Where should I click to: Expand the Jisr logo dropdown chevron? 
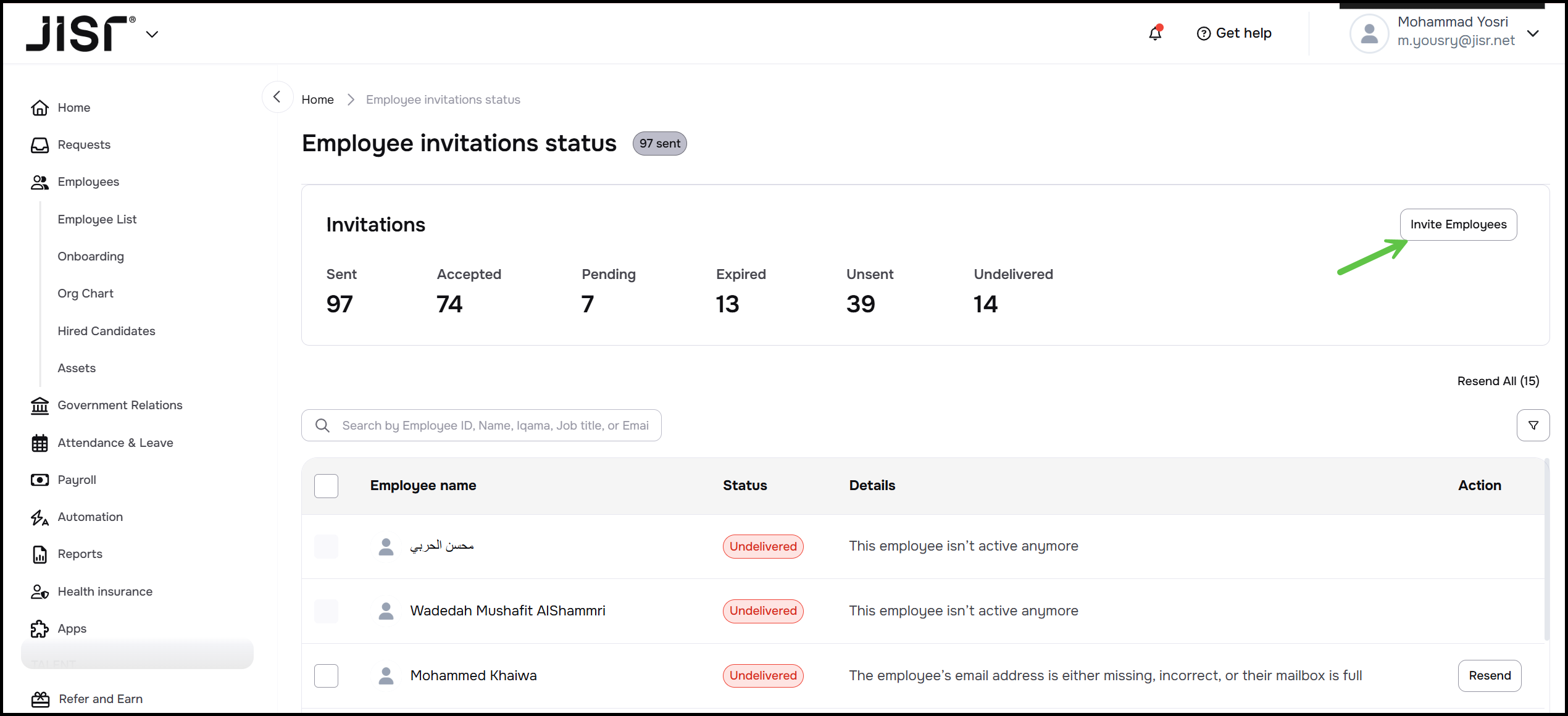[x=152, y=35]
